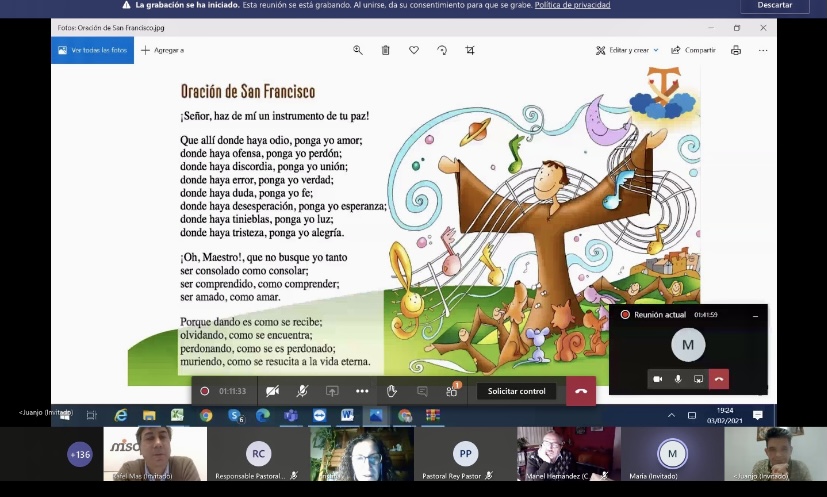Show hidden system tray icons chevron

pyautogui.click(x=671, y=415)
